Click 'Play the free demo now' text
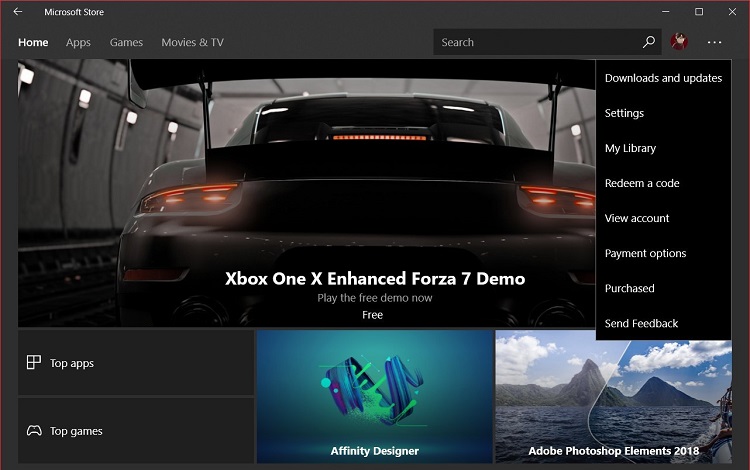Viewport: 750px width, 470px height. [x=375, y=298]
